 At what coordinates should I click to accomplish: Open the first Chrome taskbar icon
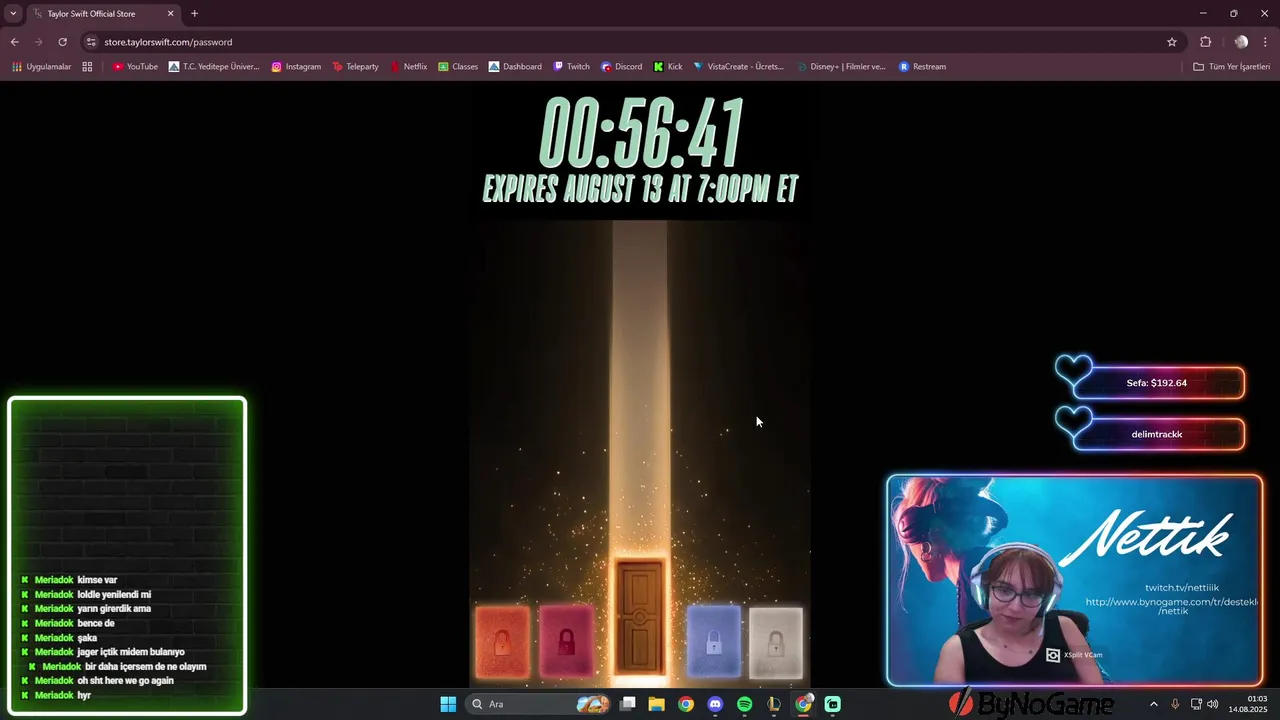[686, 704]
